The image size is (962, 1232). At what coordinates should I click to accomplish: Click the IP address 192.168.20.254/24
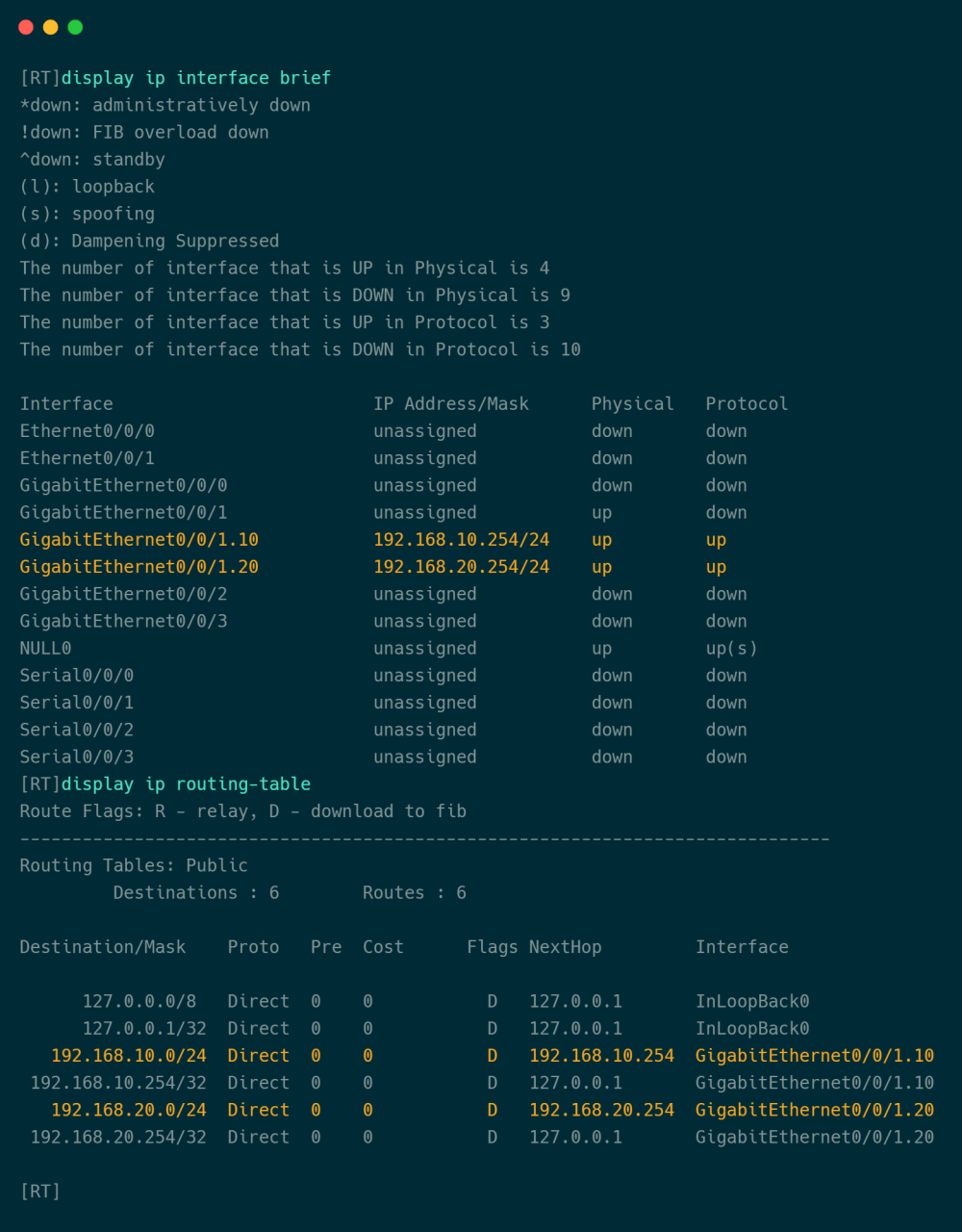point(462,567)
